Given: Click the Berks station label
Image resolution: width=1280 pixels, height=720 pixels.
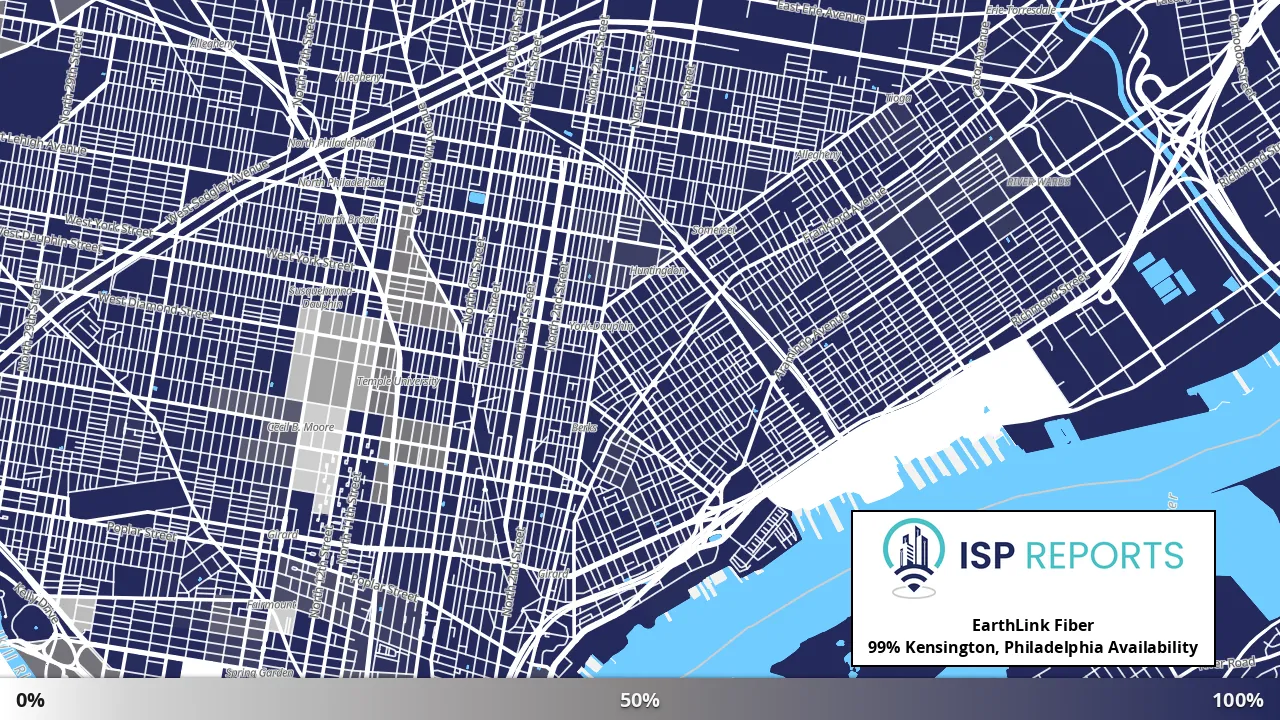Looking at the screenshot, I should pyautogui.click(x=584, y=427).
